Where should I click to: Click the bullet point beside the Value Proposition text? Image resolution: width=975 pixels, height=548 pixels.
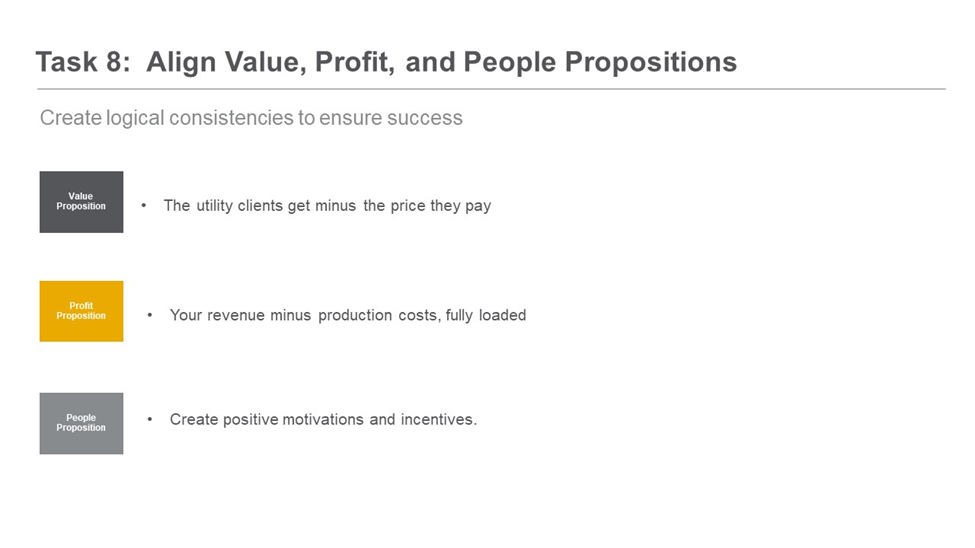click(144, 206)
